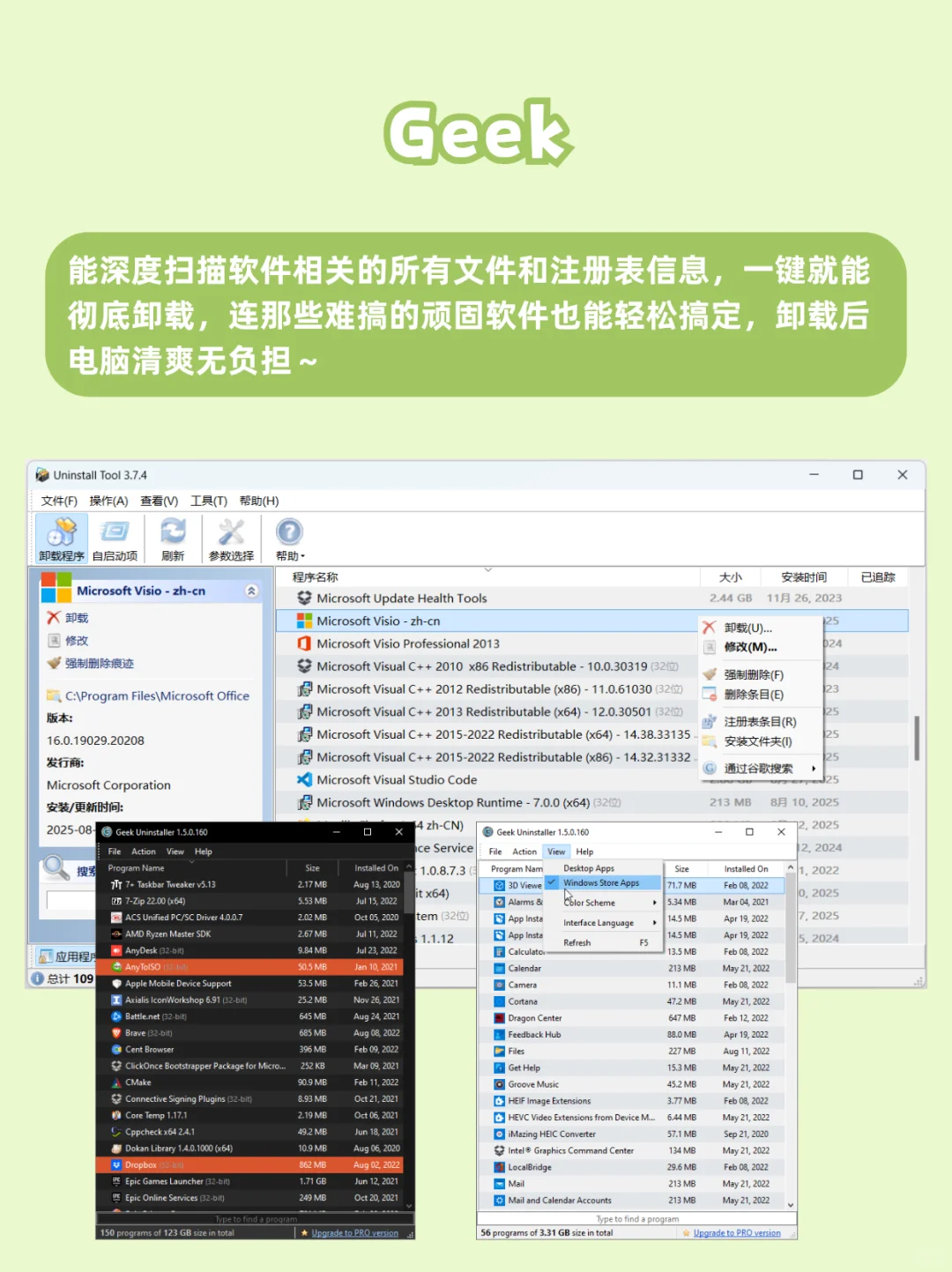Click the 注册表条目(R) registry entry icon
Viewport: 952px width, 1272px height.
pyautogui.click(x=710, y=720)
